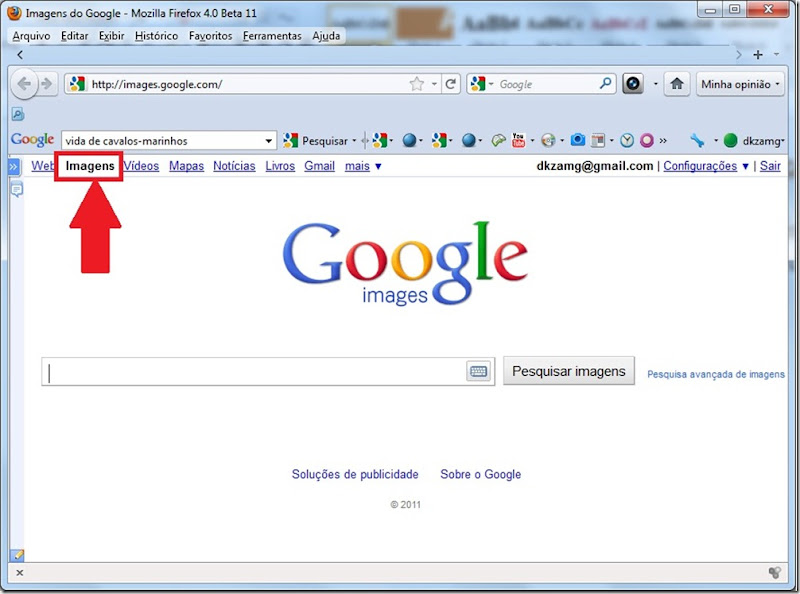The height and width of the screenshot is (594, 800).
Task: Open the home page button
Action: [677, 84]
